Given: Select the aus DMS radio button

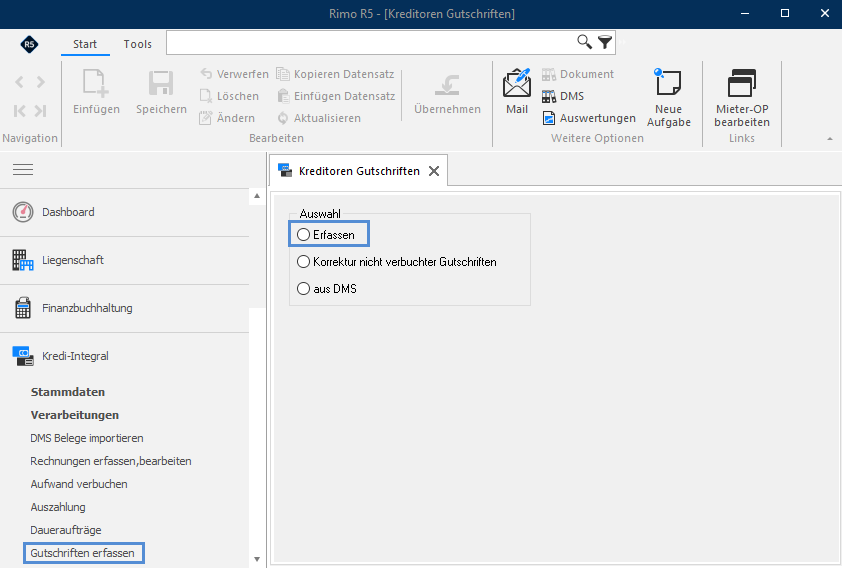Looking at the screenshot, I should (x=303, y=288).
